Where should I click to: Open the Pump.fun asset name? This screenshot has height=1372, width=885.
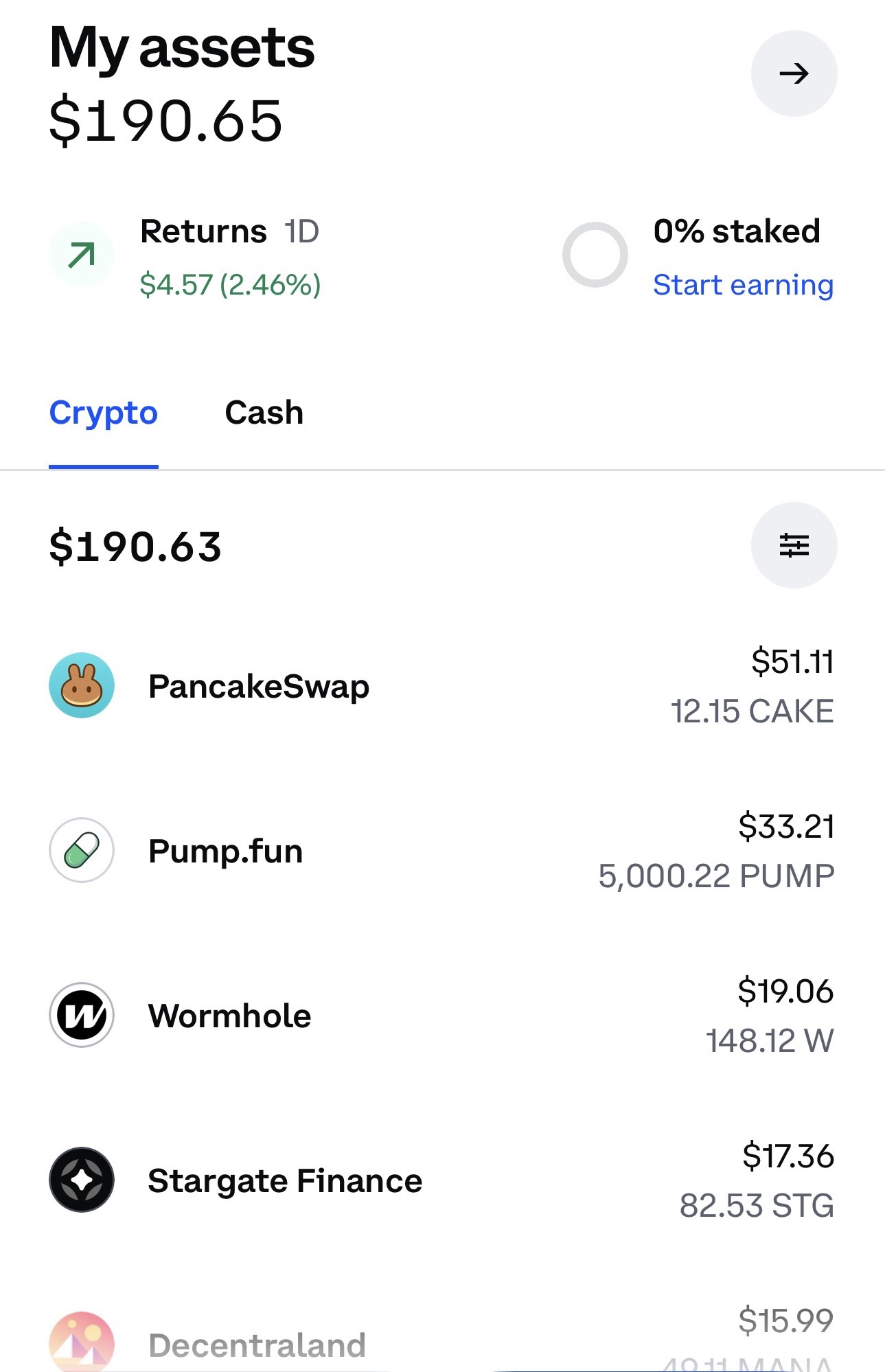click(225, 851)
